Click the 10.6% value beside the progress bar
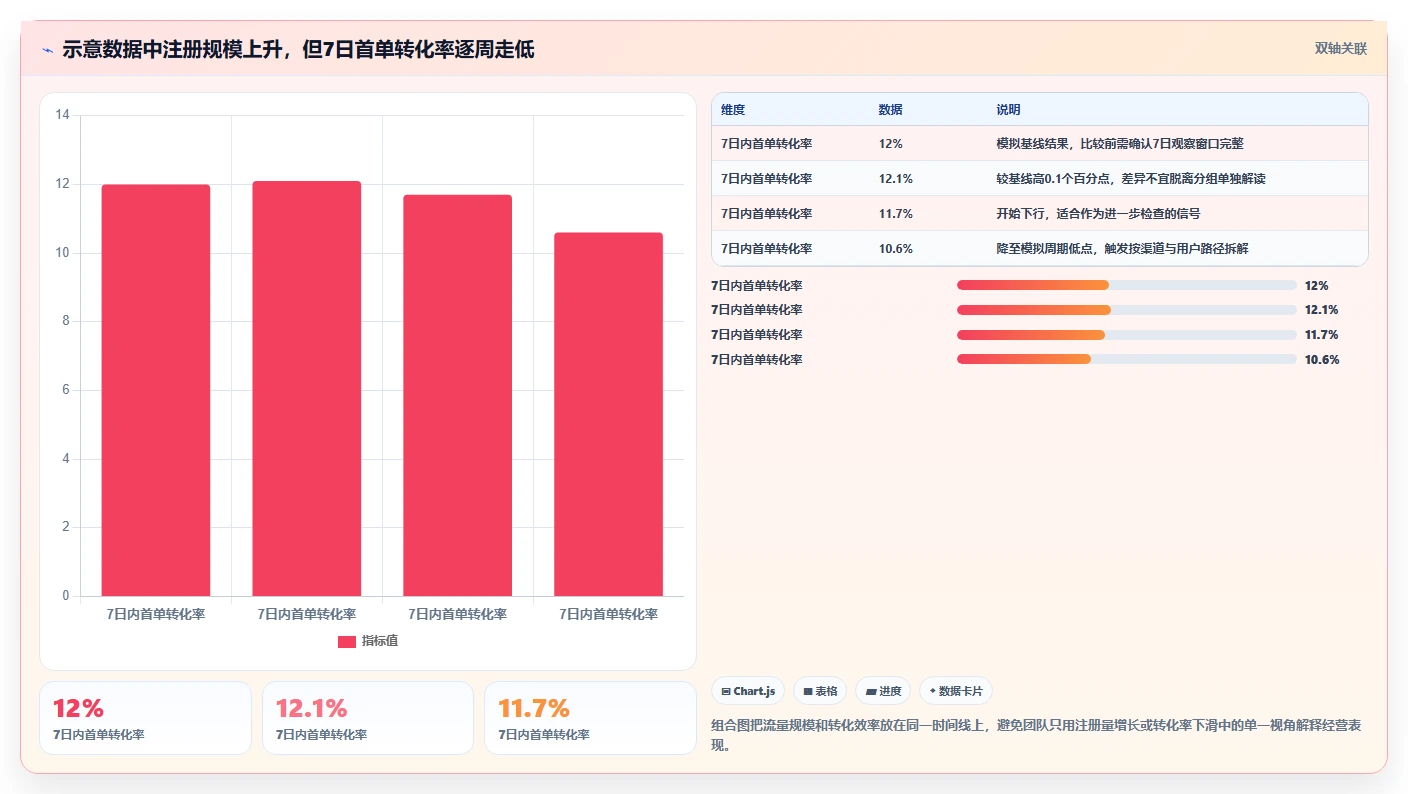The image size is (1408, 794). (1322, 360)
